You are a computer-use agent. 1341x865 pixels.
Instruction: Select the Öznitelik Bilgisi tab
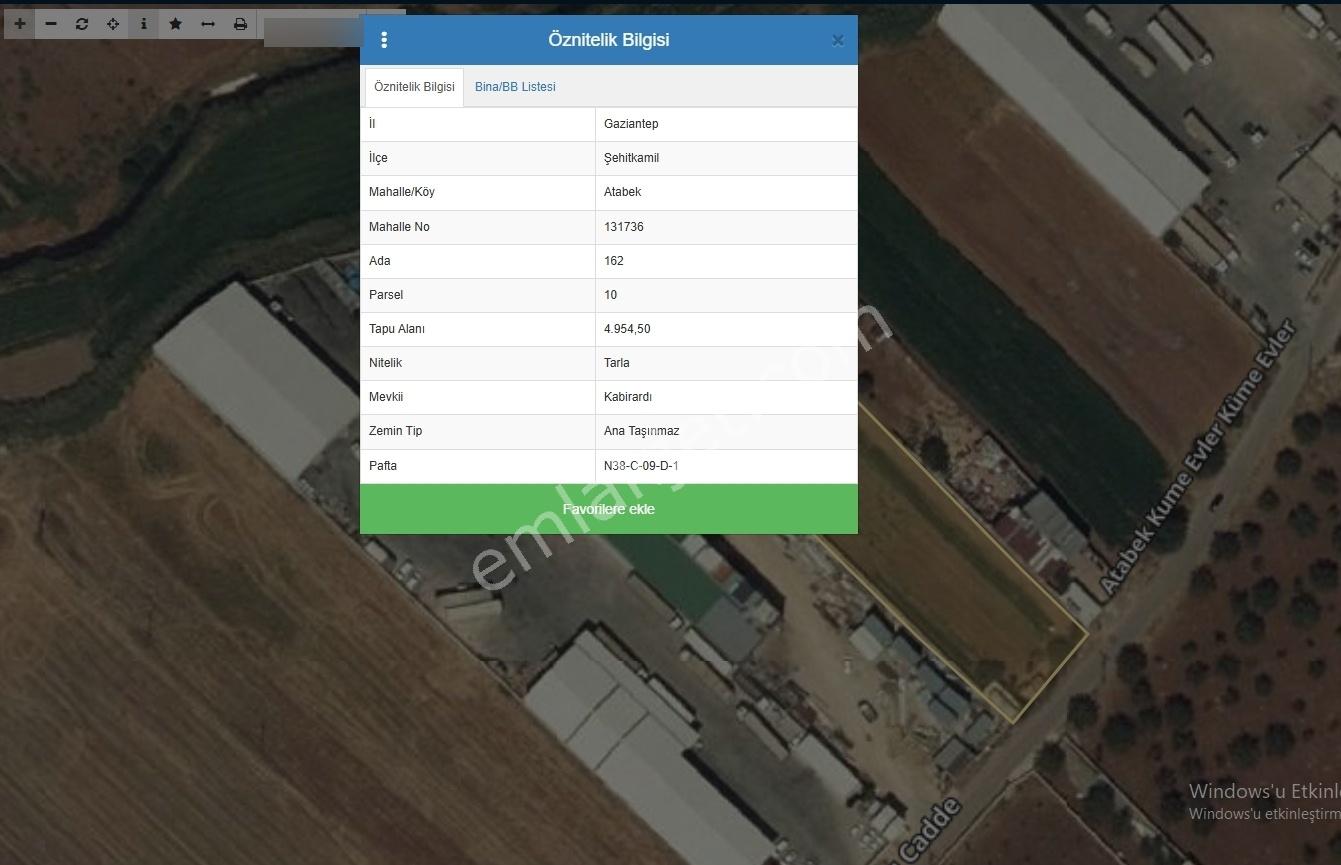point(414,87)
